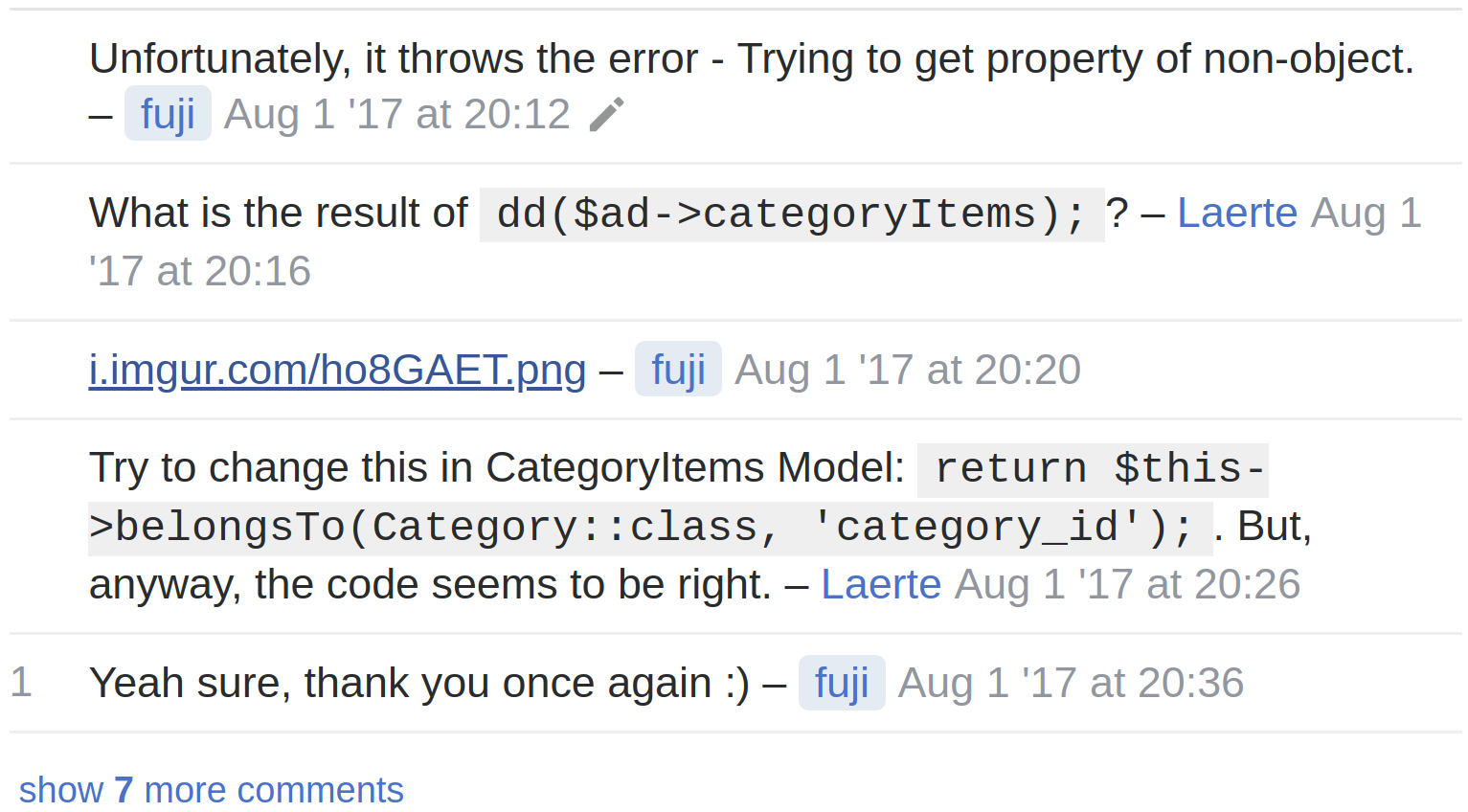Image resolution: width=1468 pixels, height=812 pixels.
Task: Open Laerte's profile on the belongsTo comment
Action: (881, 584)
